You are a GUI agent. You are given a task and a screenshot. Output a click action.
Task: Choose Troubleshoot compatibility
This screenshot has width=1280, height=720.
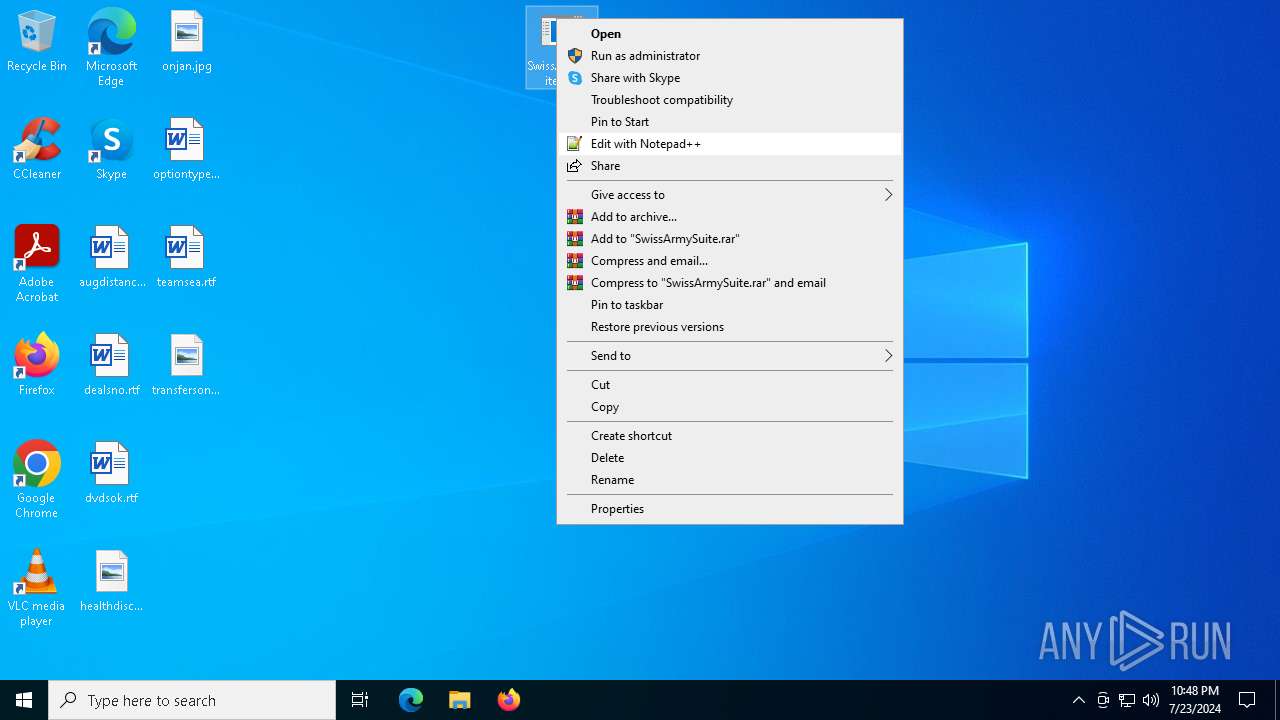tap(730, 100)
